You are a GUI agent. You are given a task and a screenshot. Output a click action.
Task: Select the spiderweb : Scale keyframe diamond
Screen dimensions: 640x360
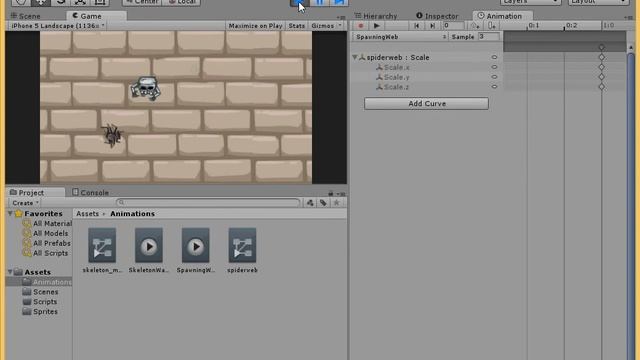click(602, 58)
